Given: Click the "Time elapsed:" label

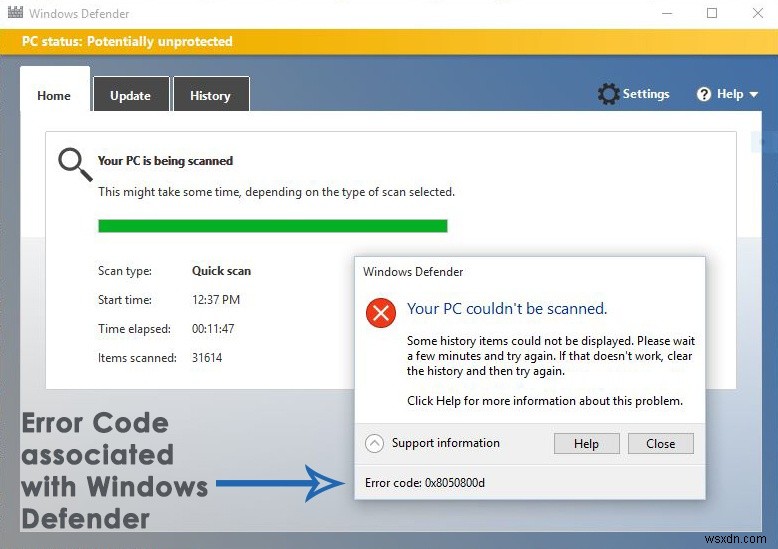Looking at the screenshot, I should point(134,329).
